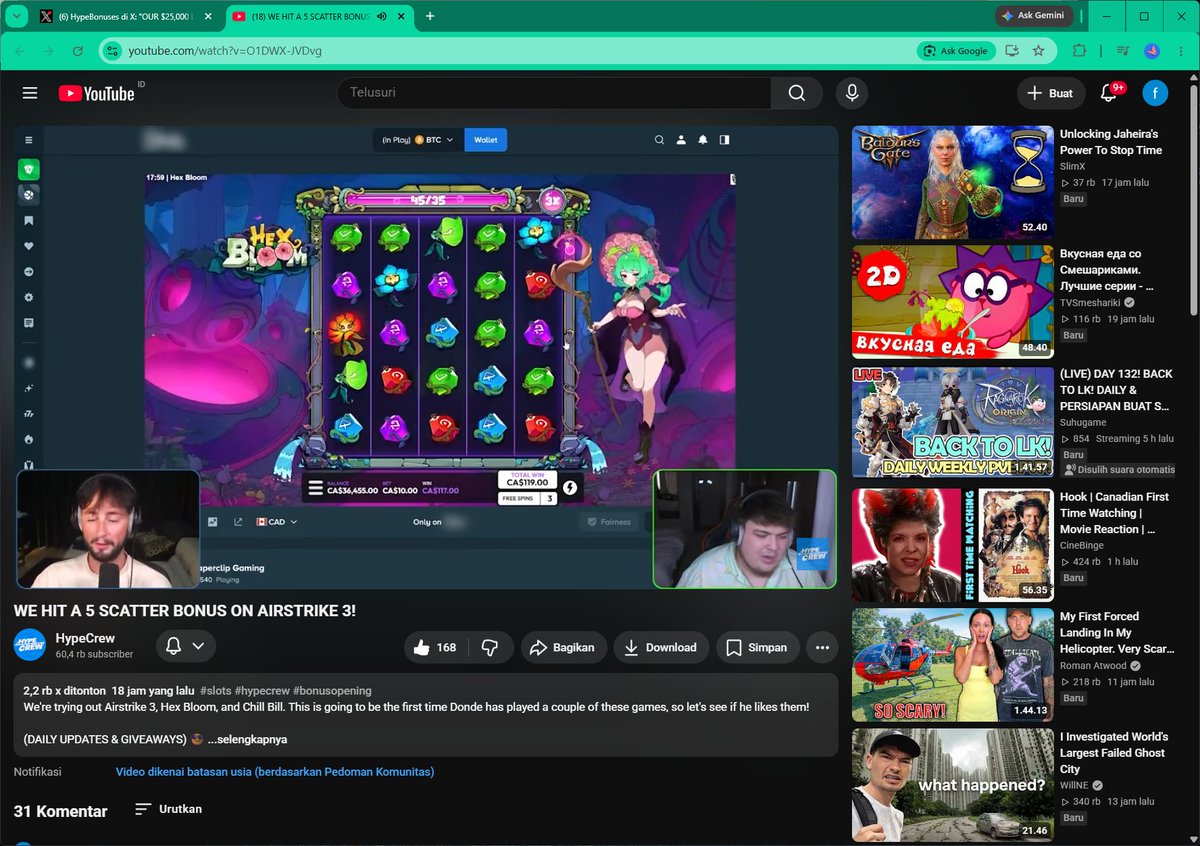Image resolution: width=1200 pixels, height=846 pixels.
Task: Open Hook movie reaction thumbnail
Action: coord(953,545)
